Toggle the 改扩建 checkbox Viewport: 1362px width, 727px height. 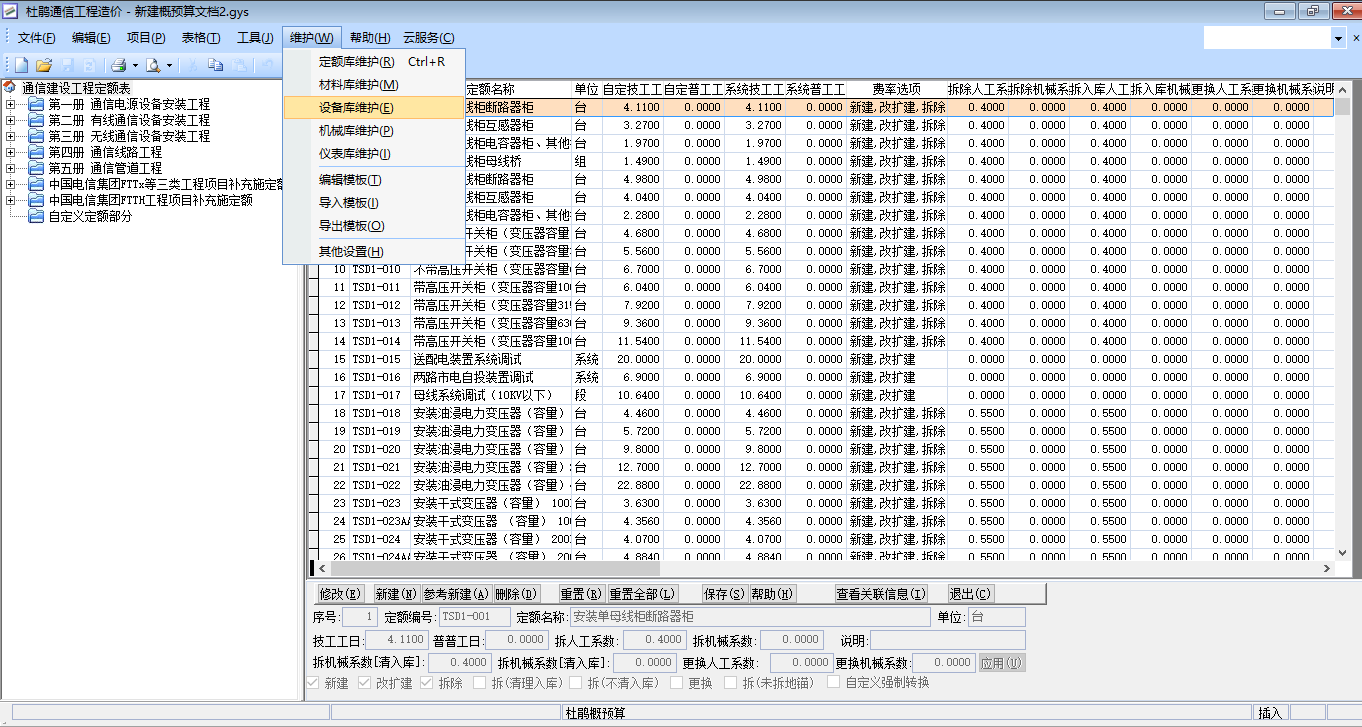click(x=363, y=683)
